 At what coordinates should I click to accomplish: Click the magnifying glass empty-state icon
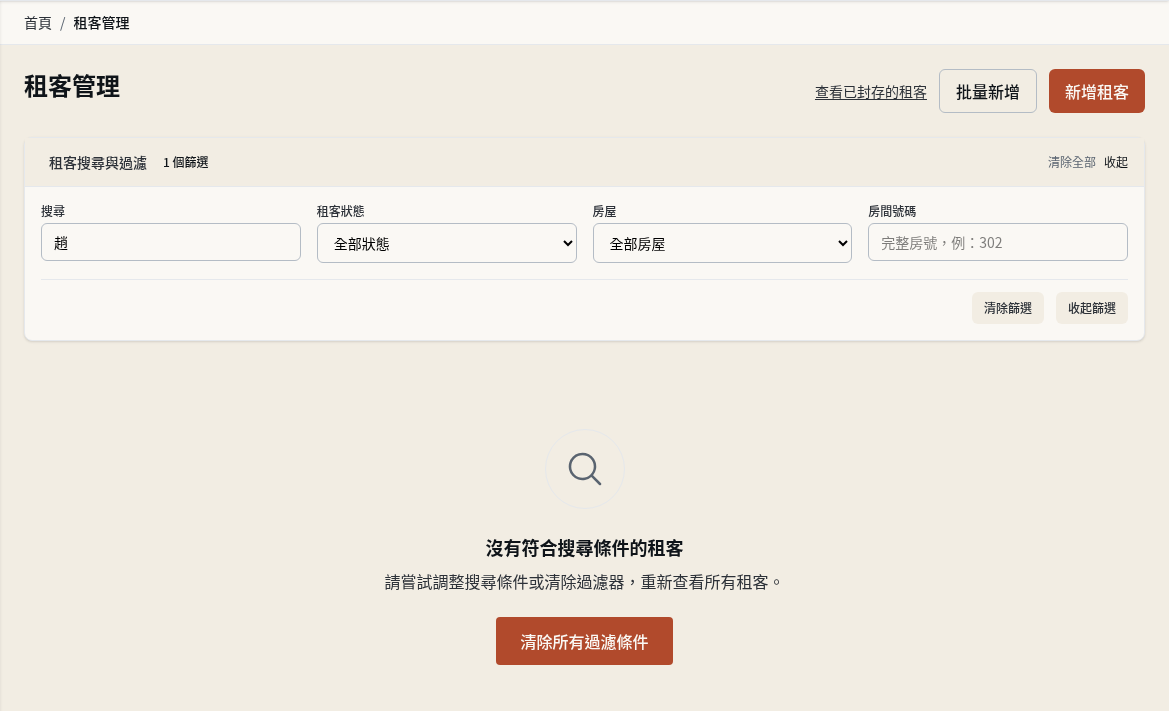[x=584, y=470]
